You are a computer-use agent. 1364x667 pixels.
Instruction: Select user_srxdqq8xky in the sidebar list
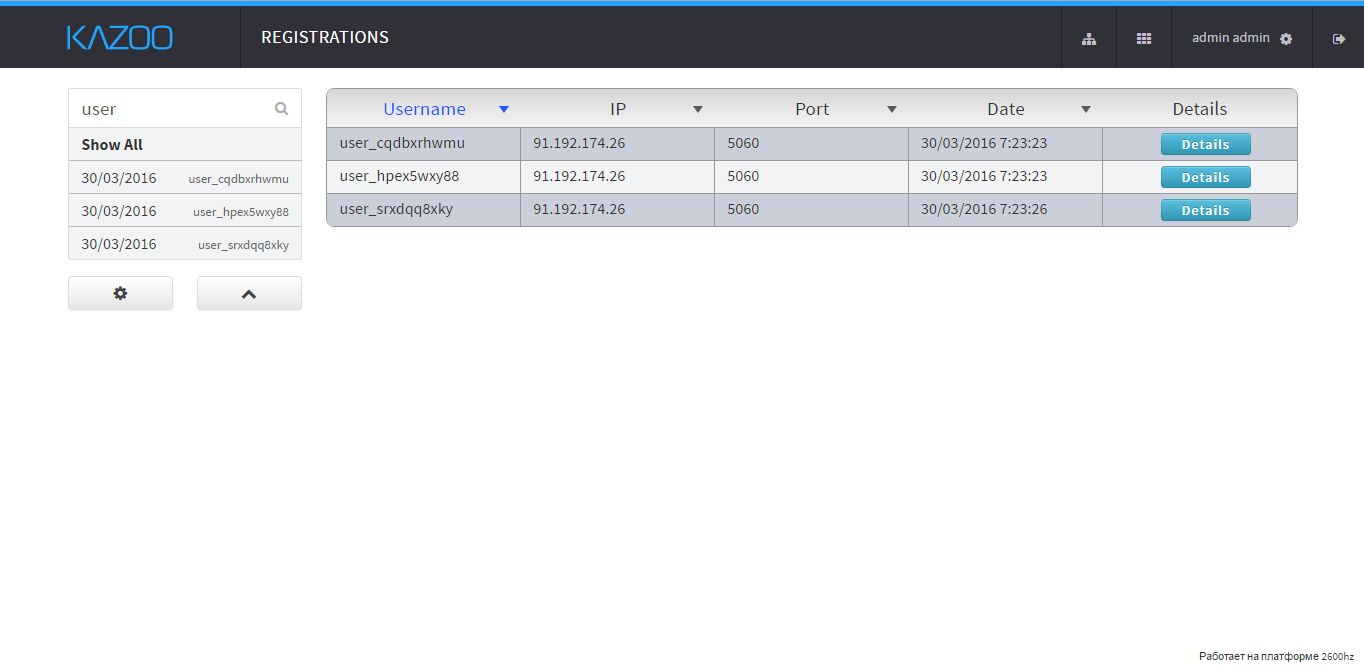click(x=185, y=244)
